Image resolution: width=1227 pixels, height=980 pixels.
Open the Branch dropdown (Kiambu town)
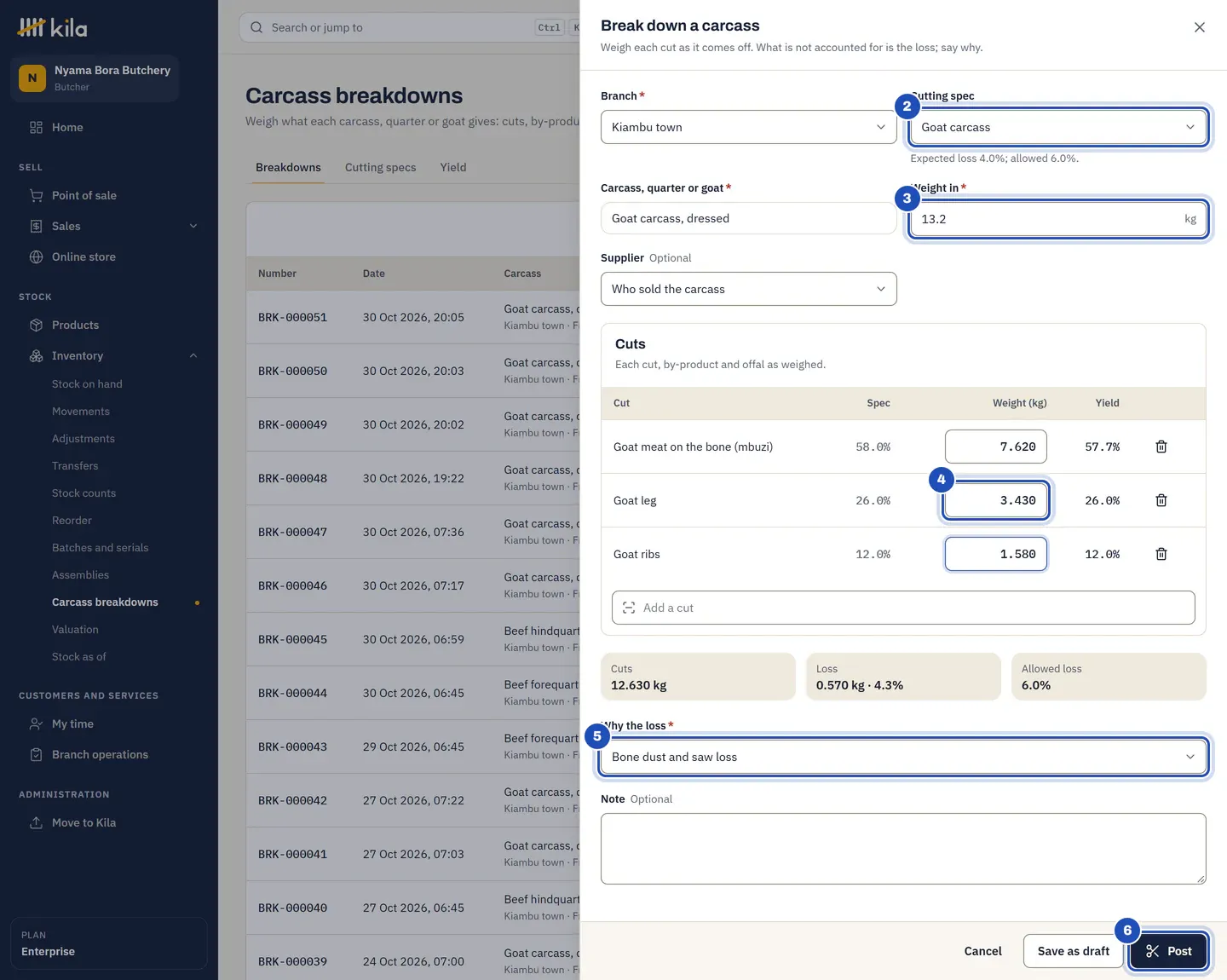[x=748, y=127]
